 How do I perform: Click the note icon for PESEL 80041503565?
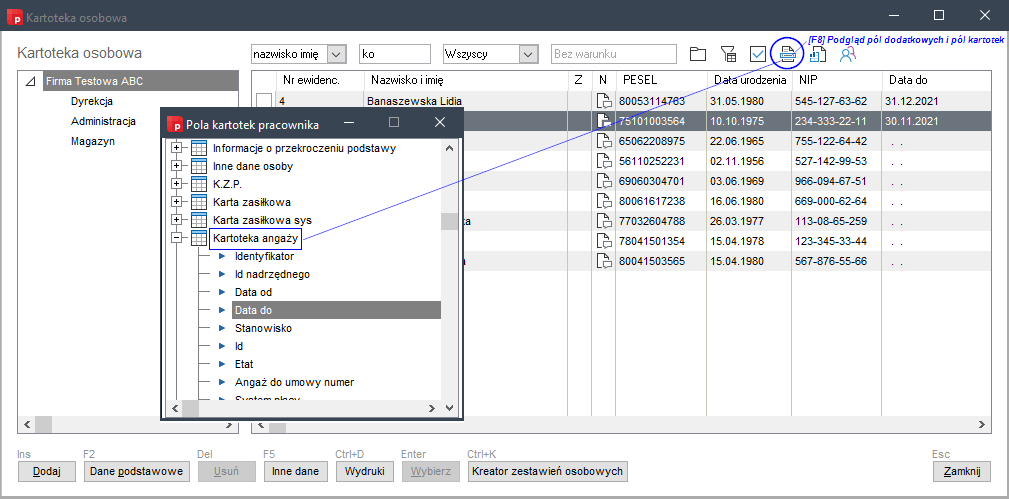[604, 261]
